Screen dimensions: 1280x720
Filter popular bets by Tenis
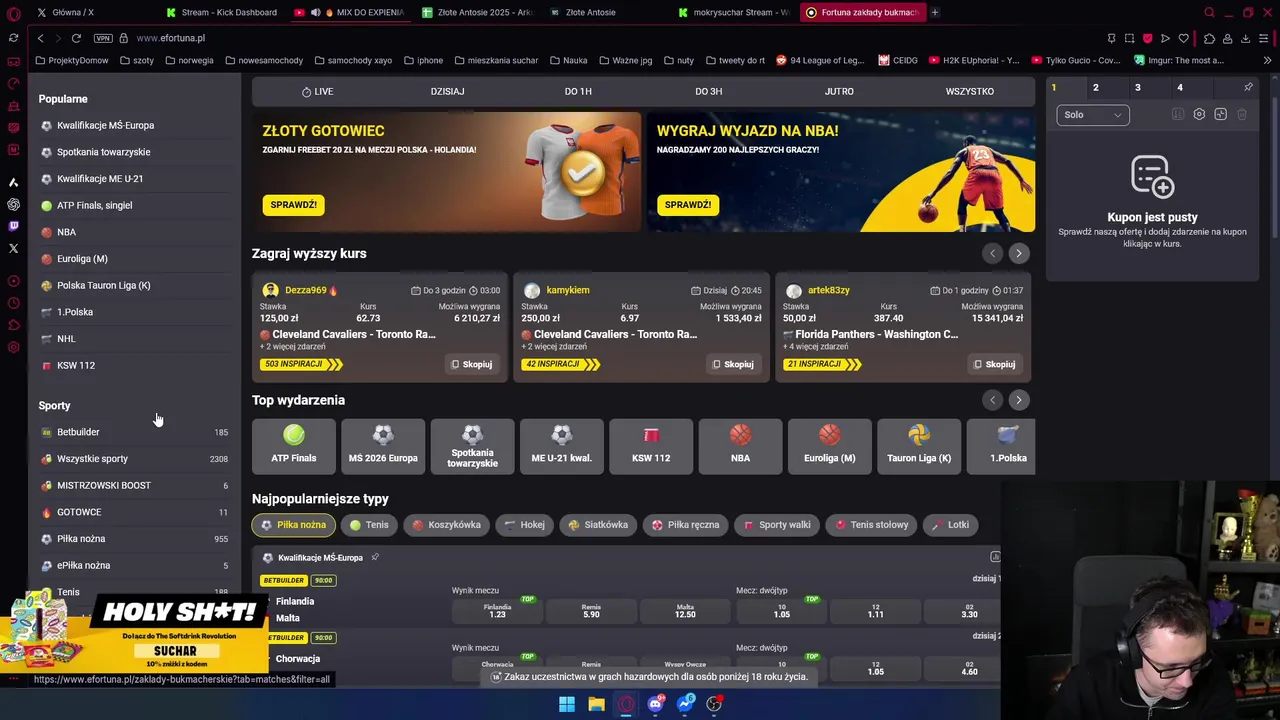(x=367, y=524)
